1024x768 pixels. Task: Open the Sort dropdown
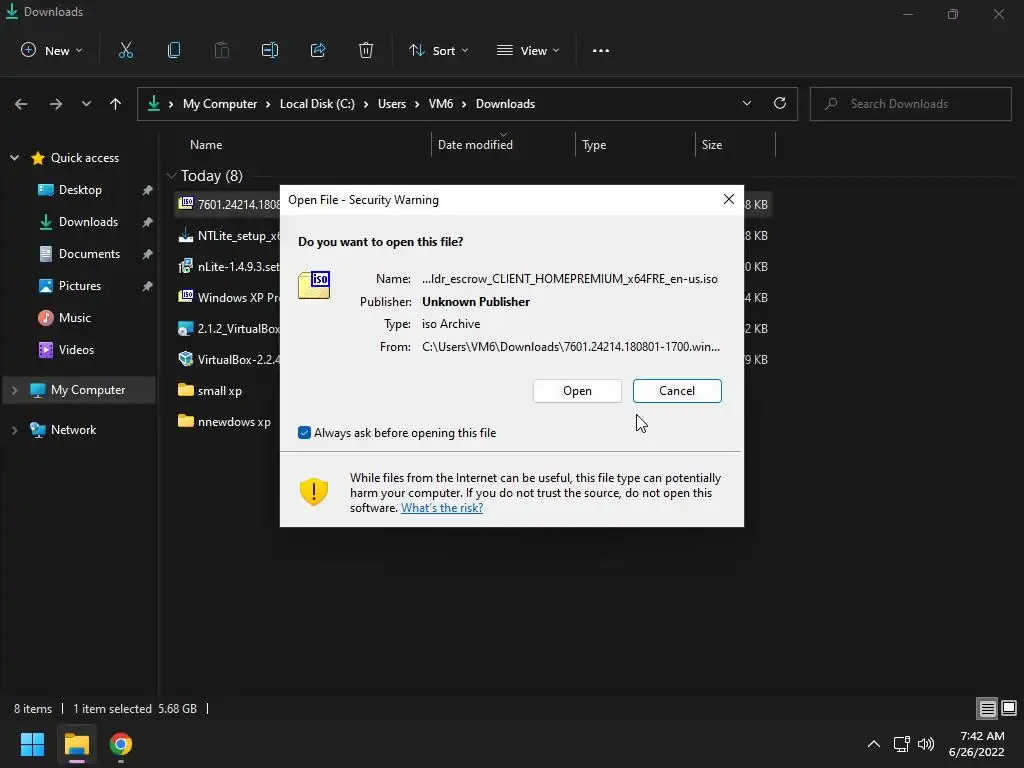point(438,50)
